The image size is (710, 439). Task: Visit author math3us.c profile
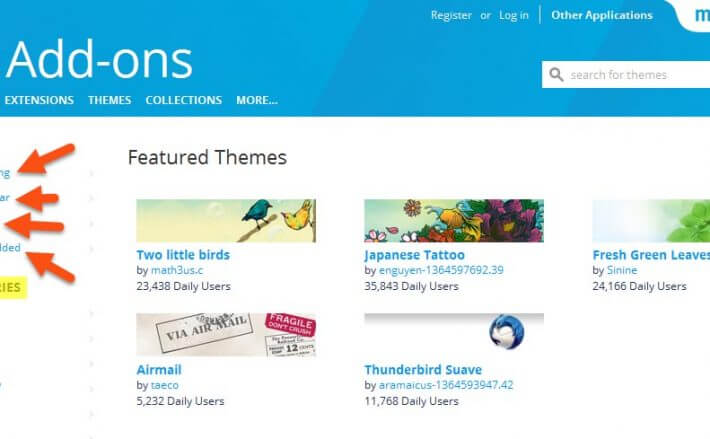point(177,270)
